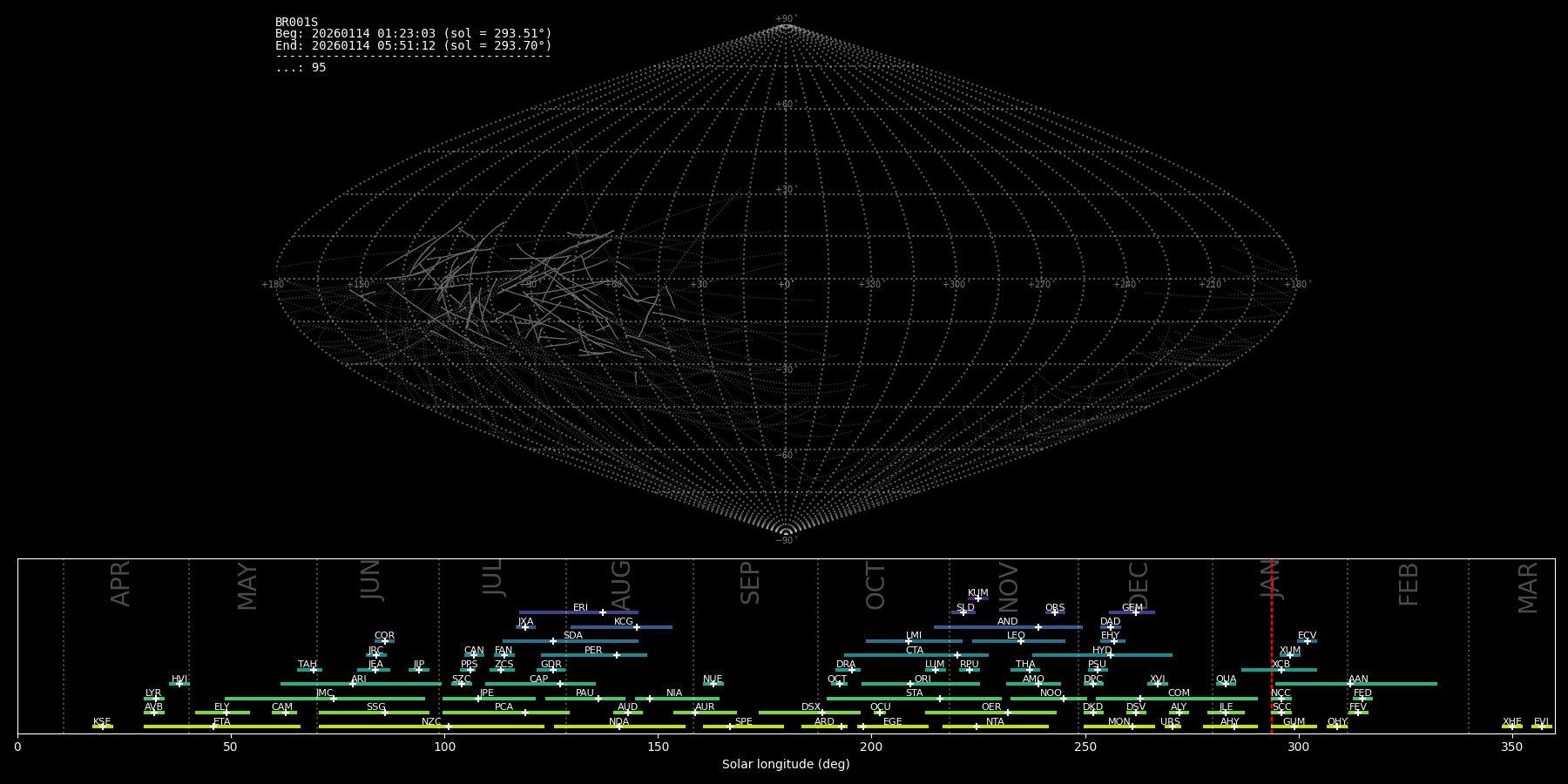Image resolution: width=1568 pixels, height=784 pixels.
Task: Click the GEM shower label
Action: [x=1132, y=608]
